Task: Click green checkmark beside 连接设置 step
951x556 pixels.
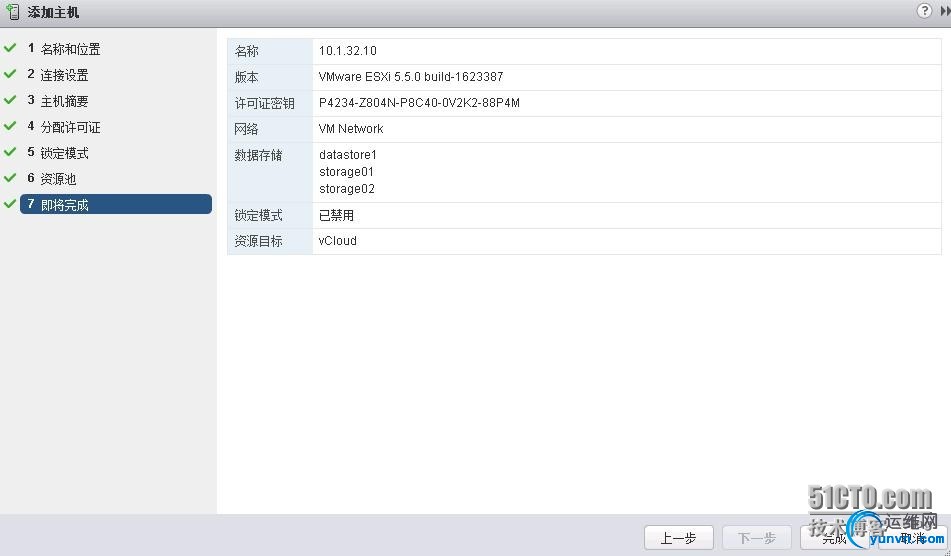Action: click(10, 73)
